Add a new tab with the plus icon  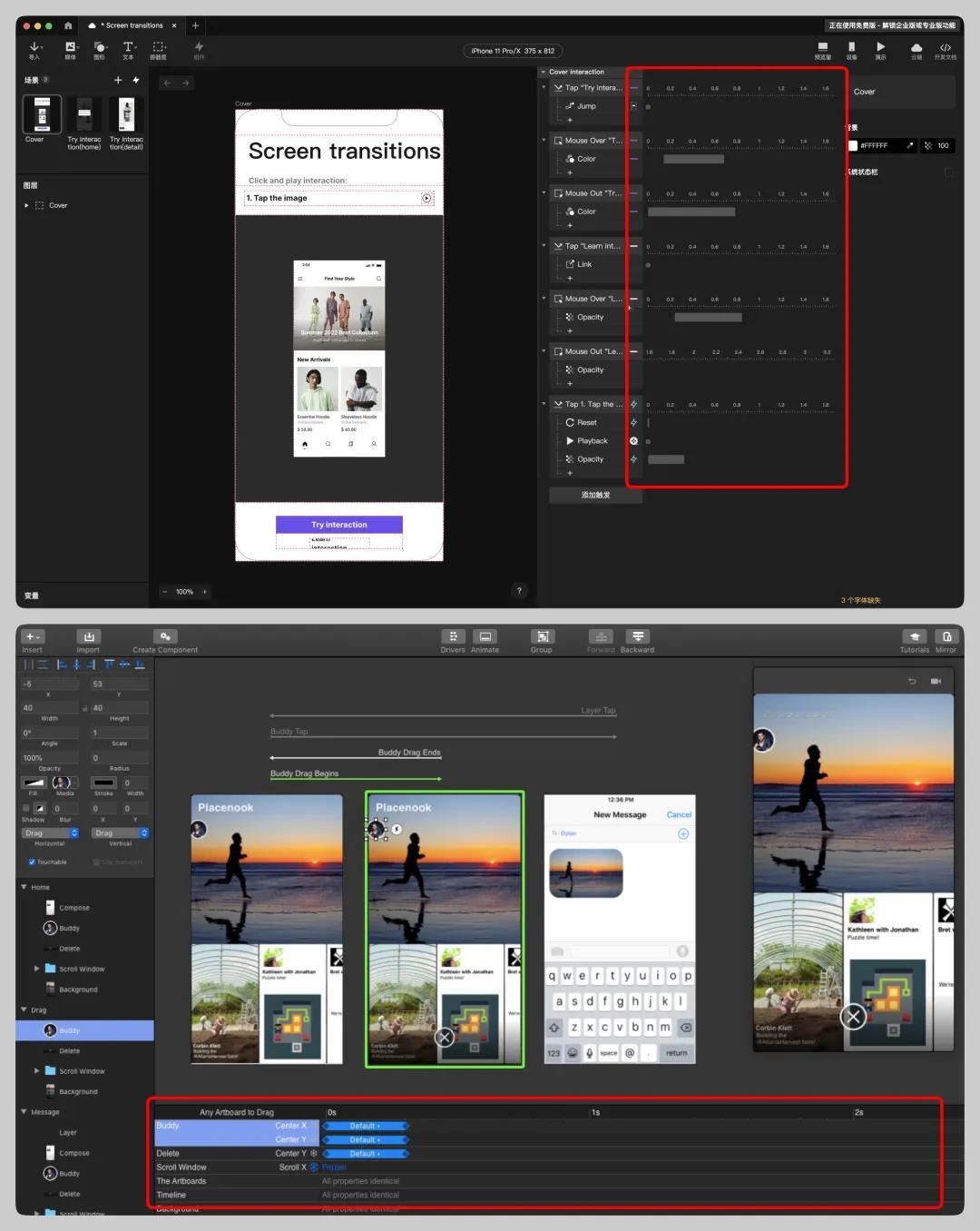(195, 25)
